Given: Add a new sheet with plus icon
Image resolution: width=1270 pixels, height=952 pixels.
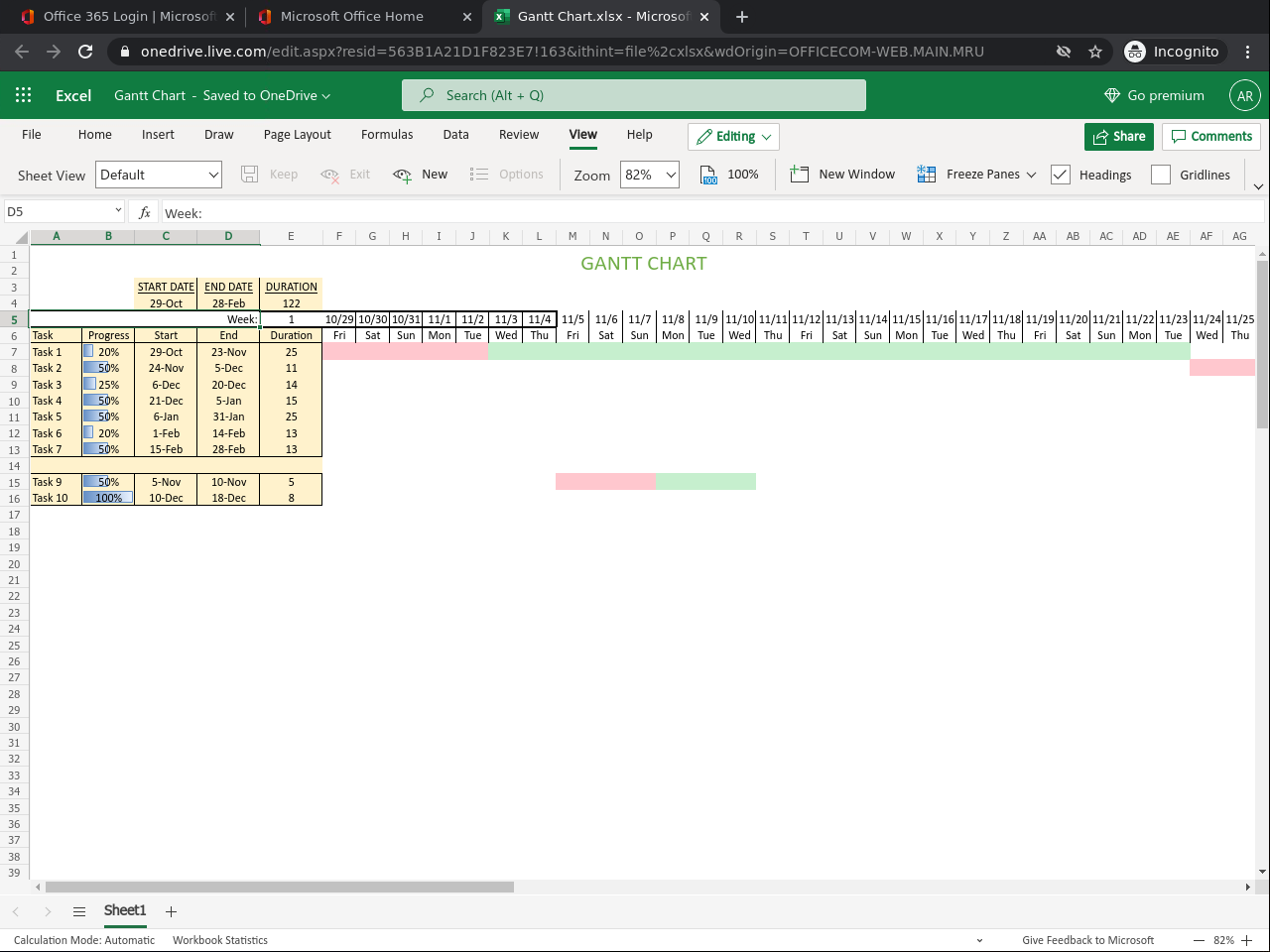Looking at the screenshot, I should click(x=171, y=911).
